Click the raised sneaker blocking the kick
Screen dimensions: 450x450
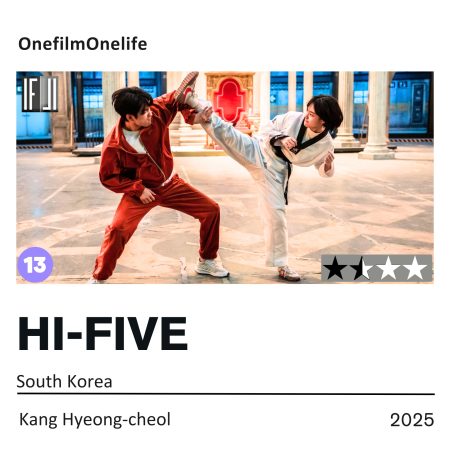pyautogui.click(x=187, y=87)
